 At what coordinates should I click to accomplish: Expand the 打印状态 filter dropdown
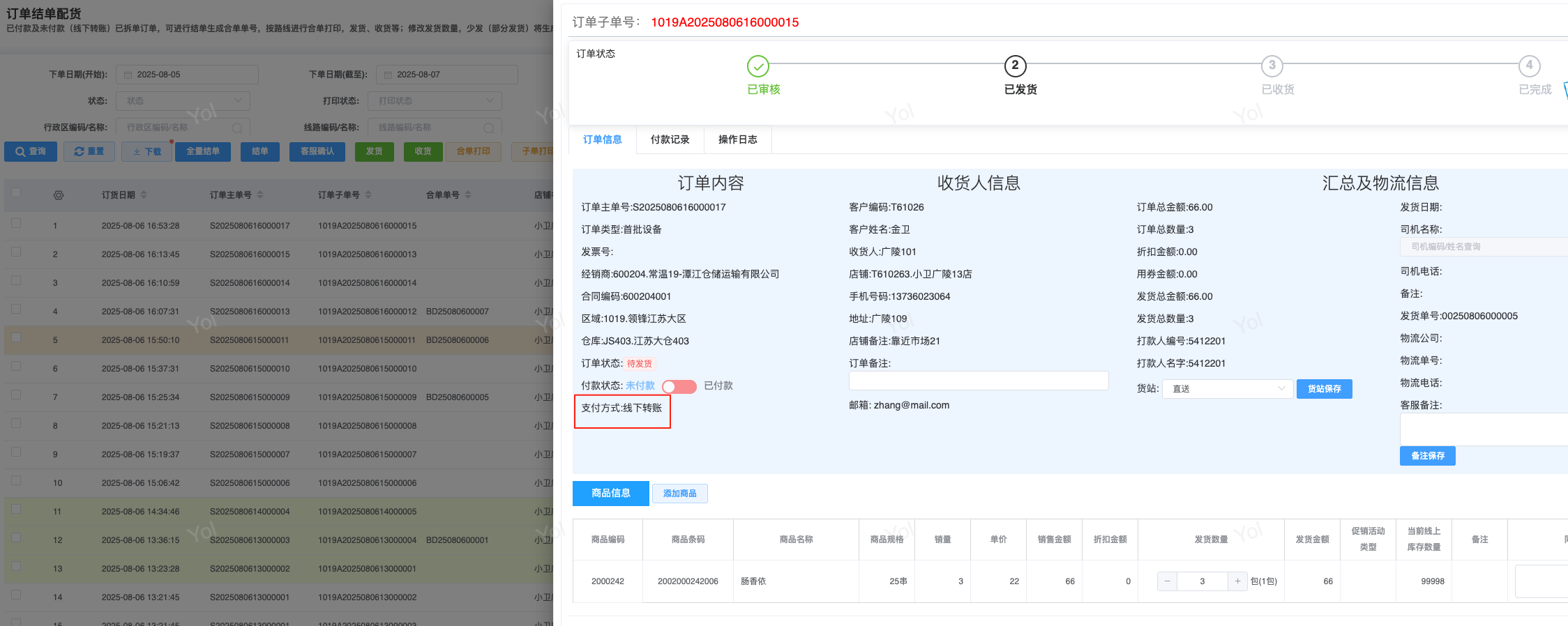[x=435, y=101]
